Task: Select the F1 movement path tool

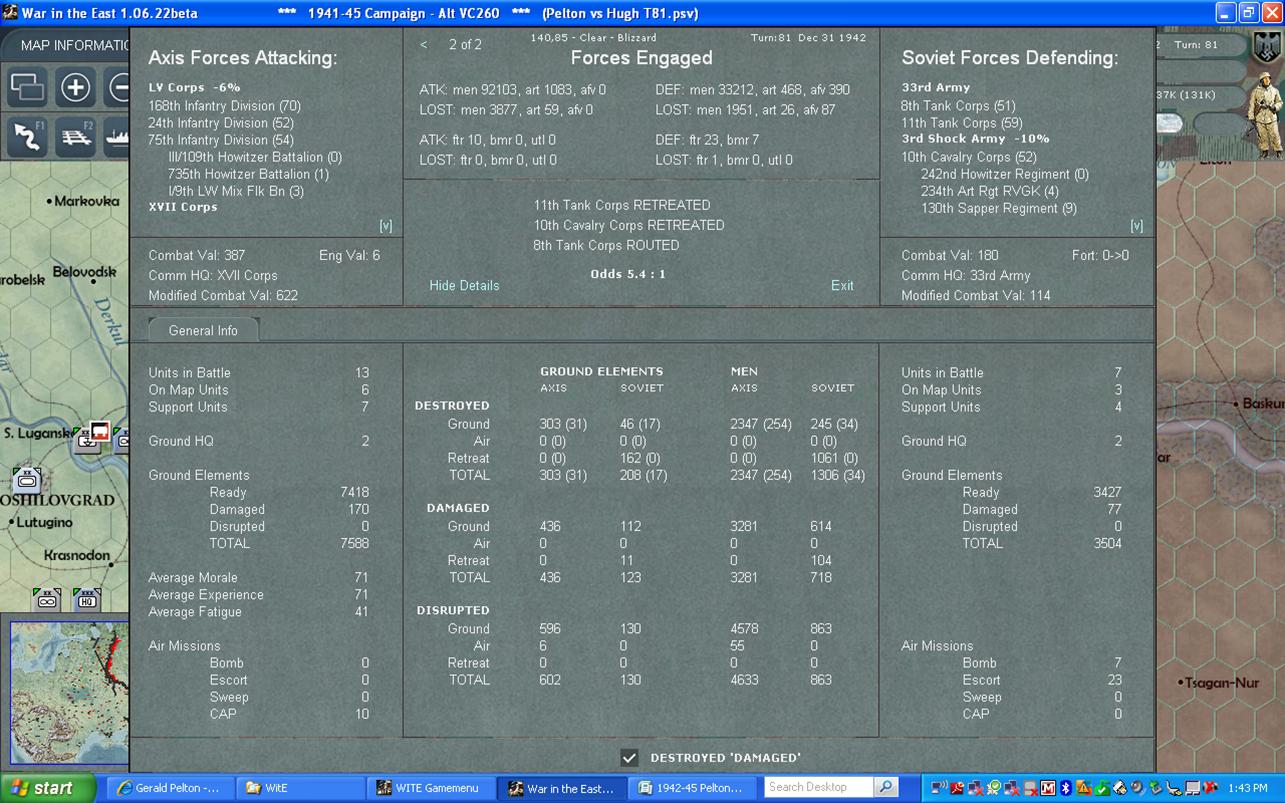Action: 28,136
